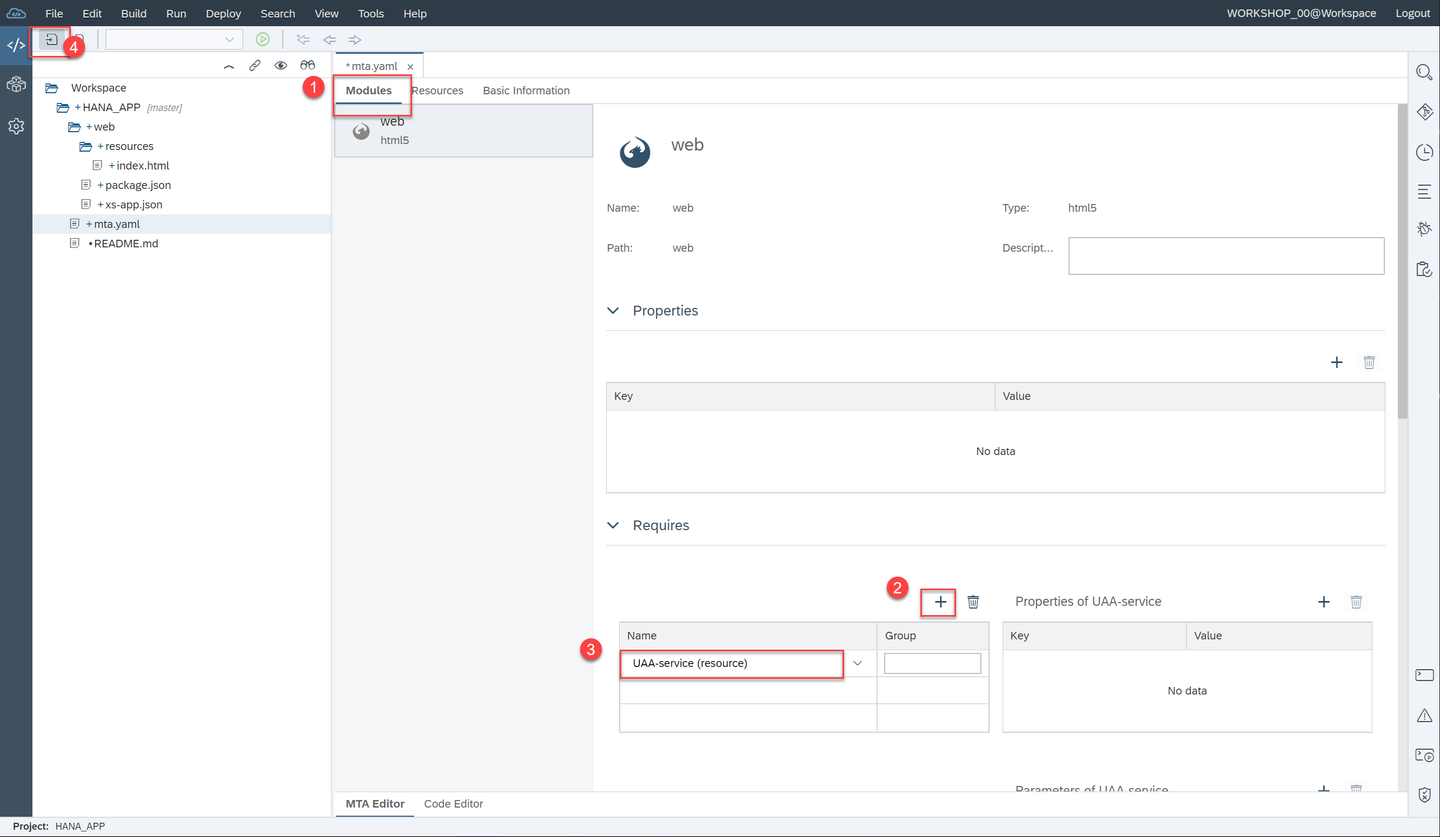The image size is (1440, 837).
Task: Open the Development perspective in left sidebar
Action: tap(16, 45)
